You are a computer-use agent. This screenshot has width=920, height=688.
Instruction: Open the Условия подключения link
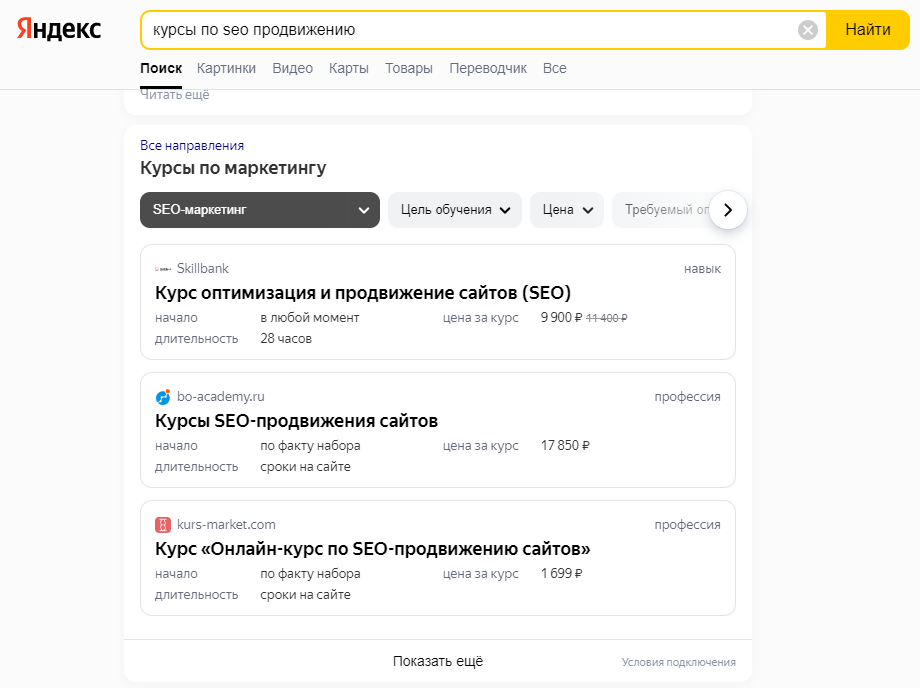click(x=678, y=662)
